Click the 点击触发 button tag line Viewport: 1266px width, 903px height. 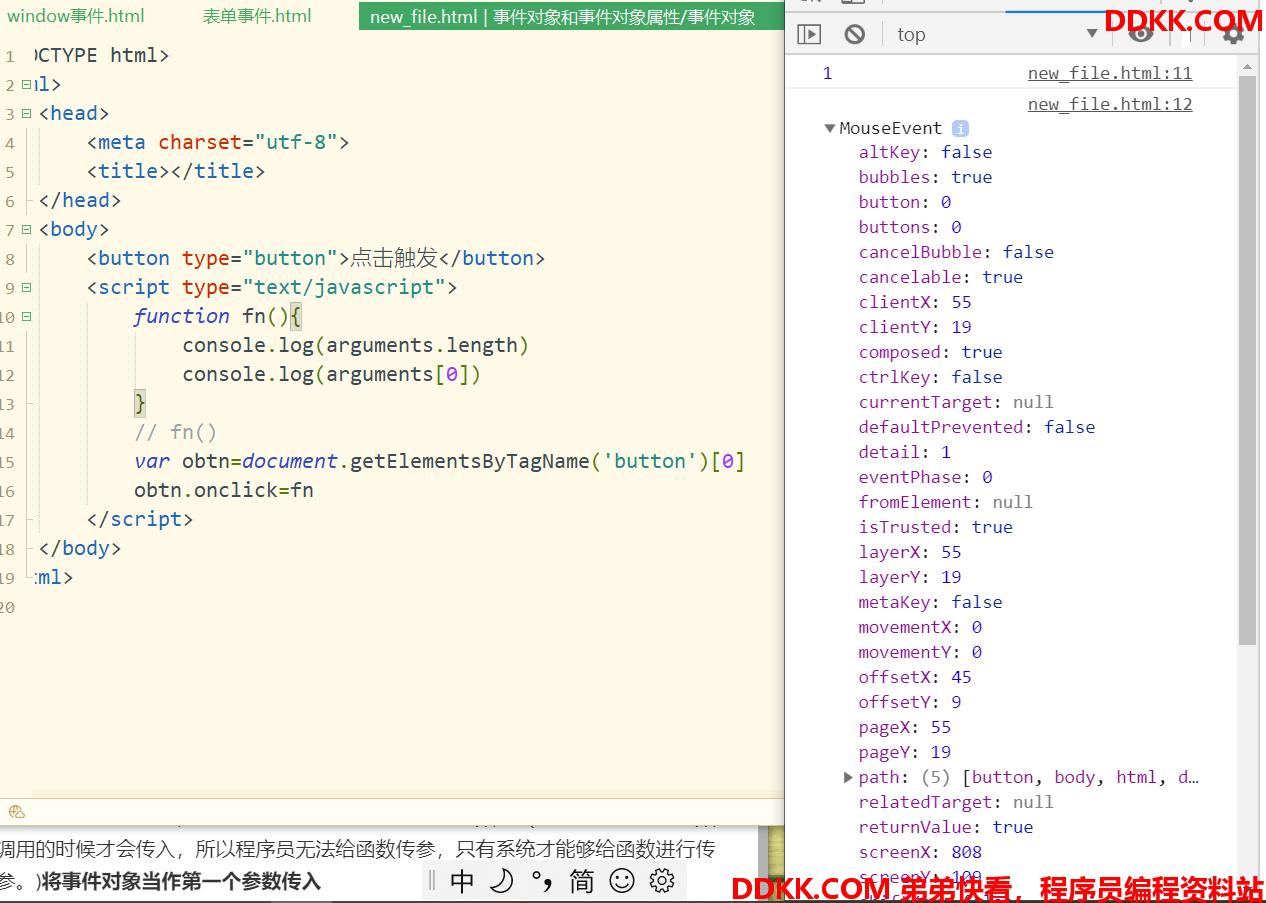pos(316,258)
